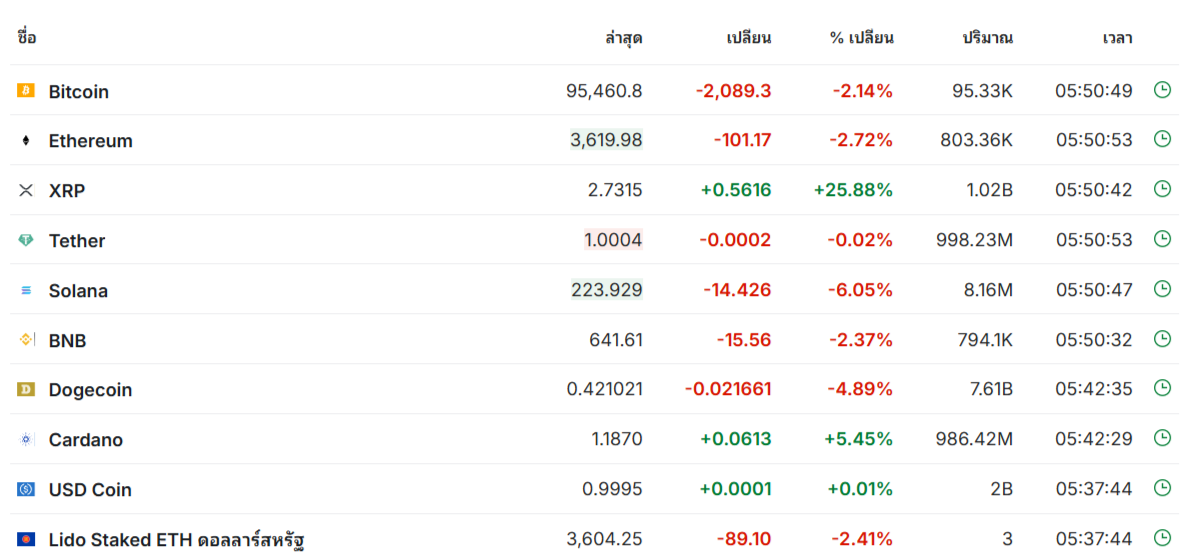This screenshot has width=1189, height=560.
Task: Click the XRP logo icon
Action: (x=26, y=190)
